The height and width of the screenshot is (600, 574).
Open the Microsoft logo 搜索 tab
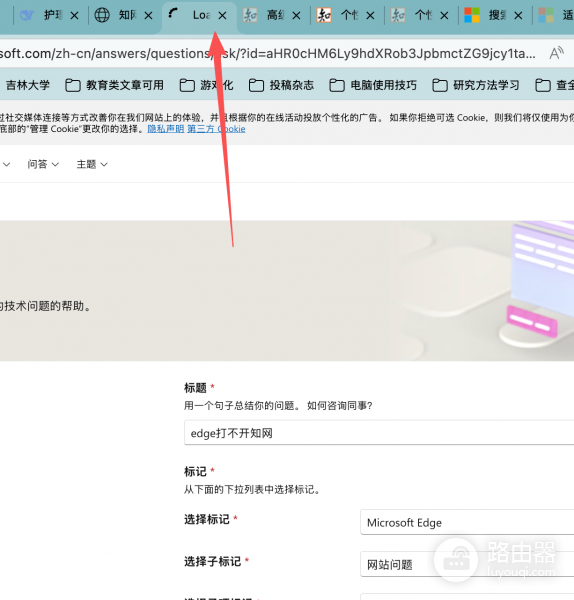(x=494, y=15)
